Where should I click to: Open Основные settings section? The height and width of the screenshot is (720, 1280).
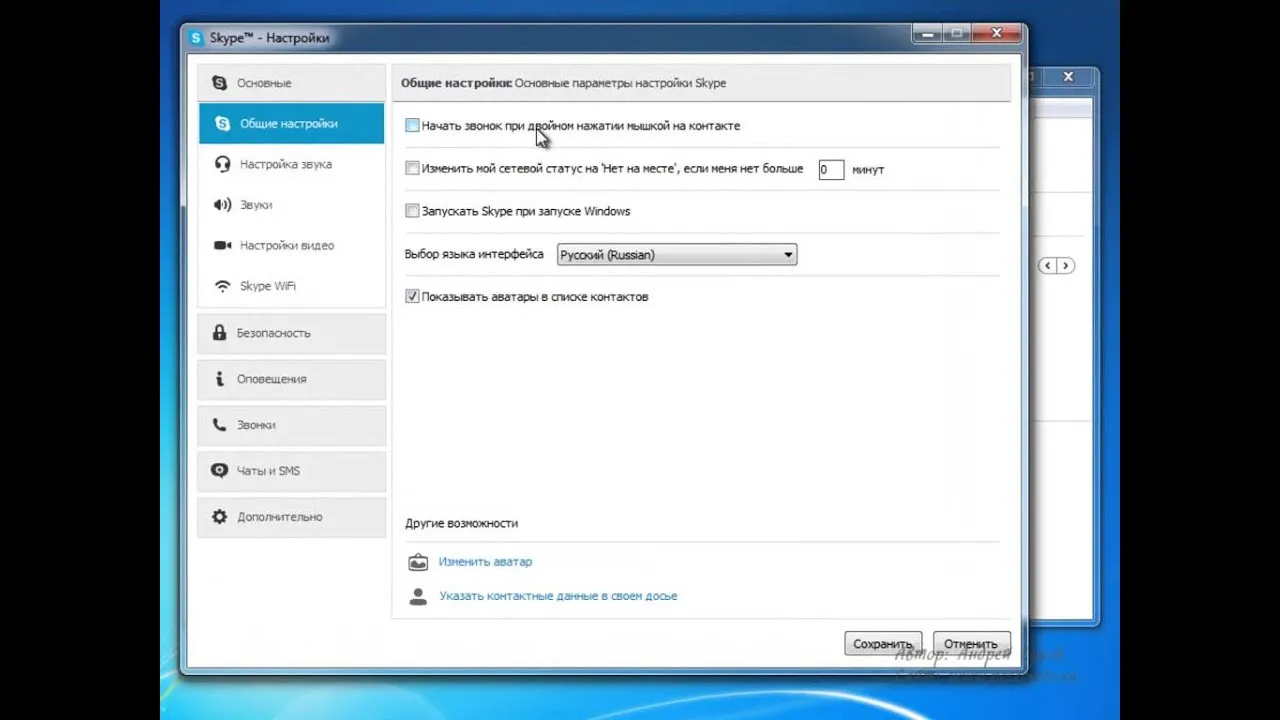pyautogui.click(x=291, y=83)
